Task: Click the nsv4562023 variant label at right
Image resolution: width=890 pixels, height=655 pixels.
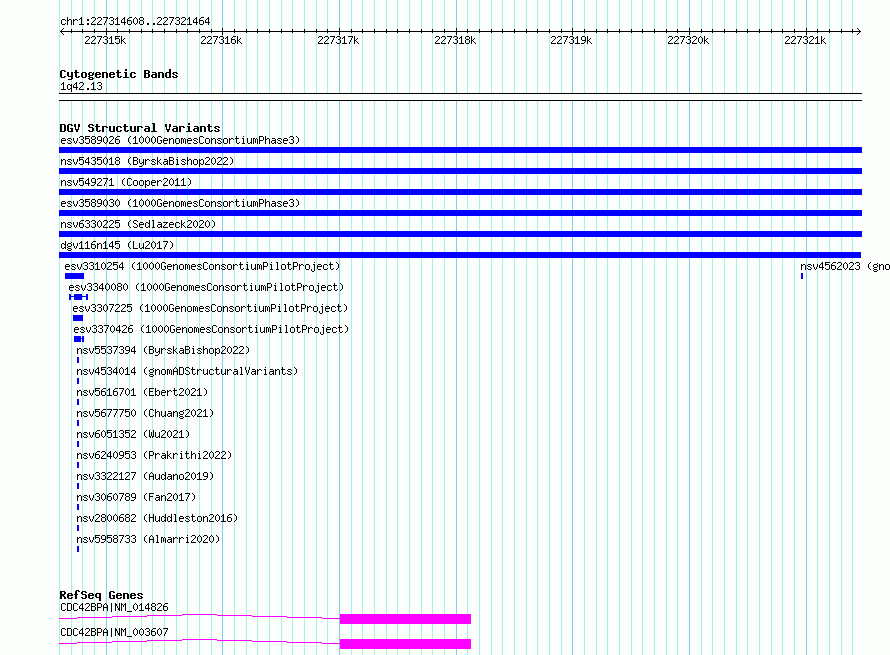Action: [845, 266]
